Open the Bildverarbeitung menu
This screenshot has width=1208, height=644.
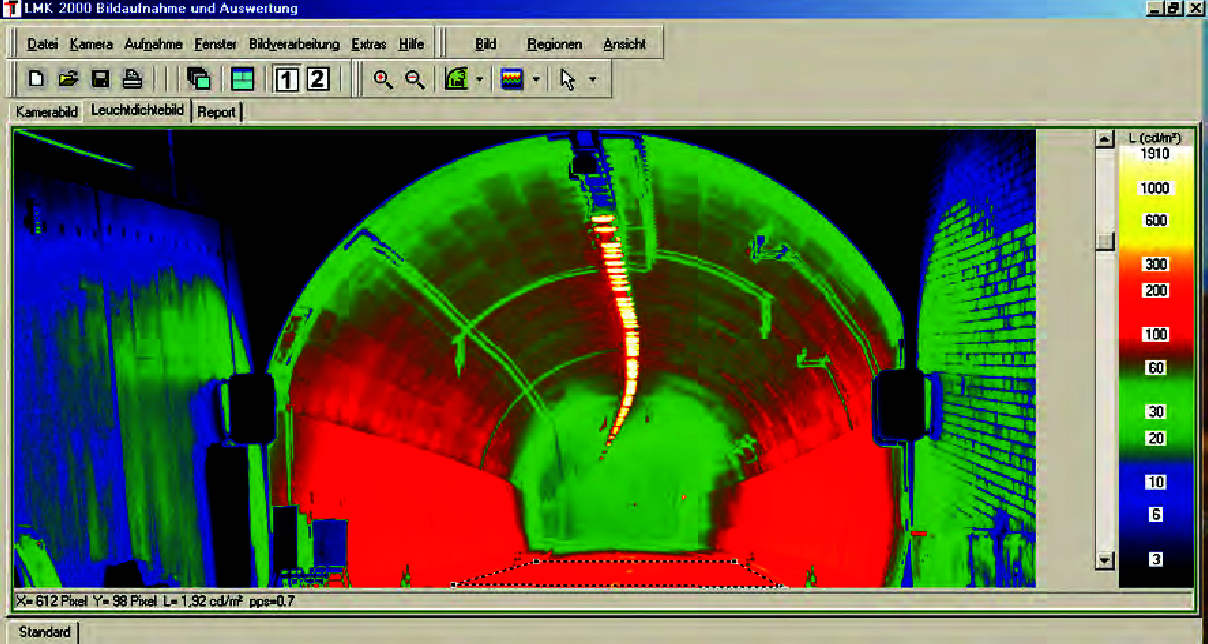294,44
